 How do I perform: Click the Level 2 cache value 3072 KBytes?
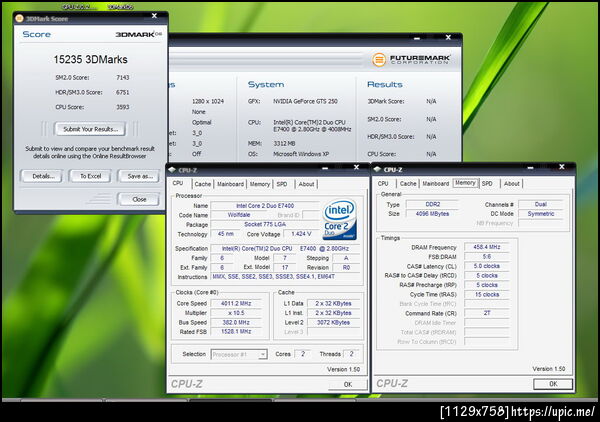point(334,323)
